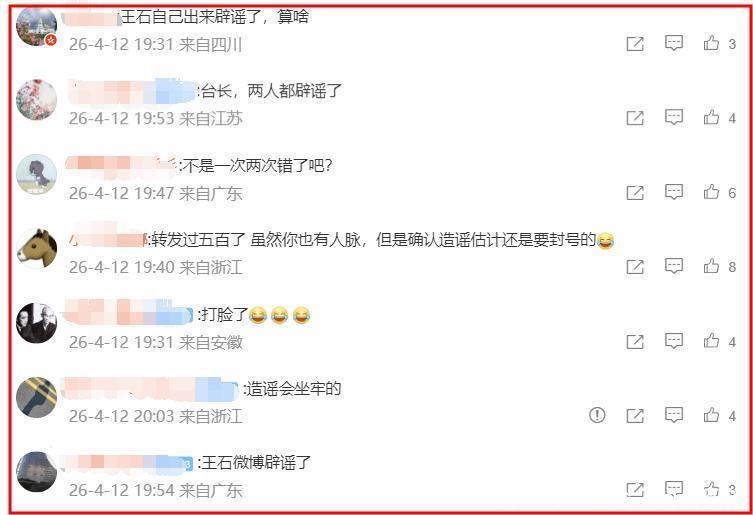Click the blurred username before '打脸了'

128,313
